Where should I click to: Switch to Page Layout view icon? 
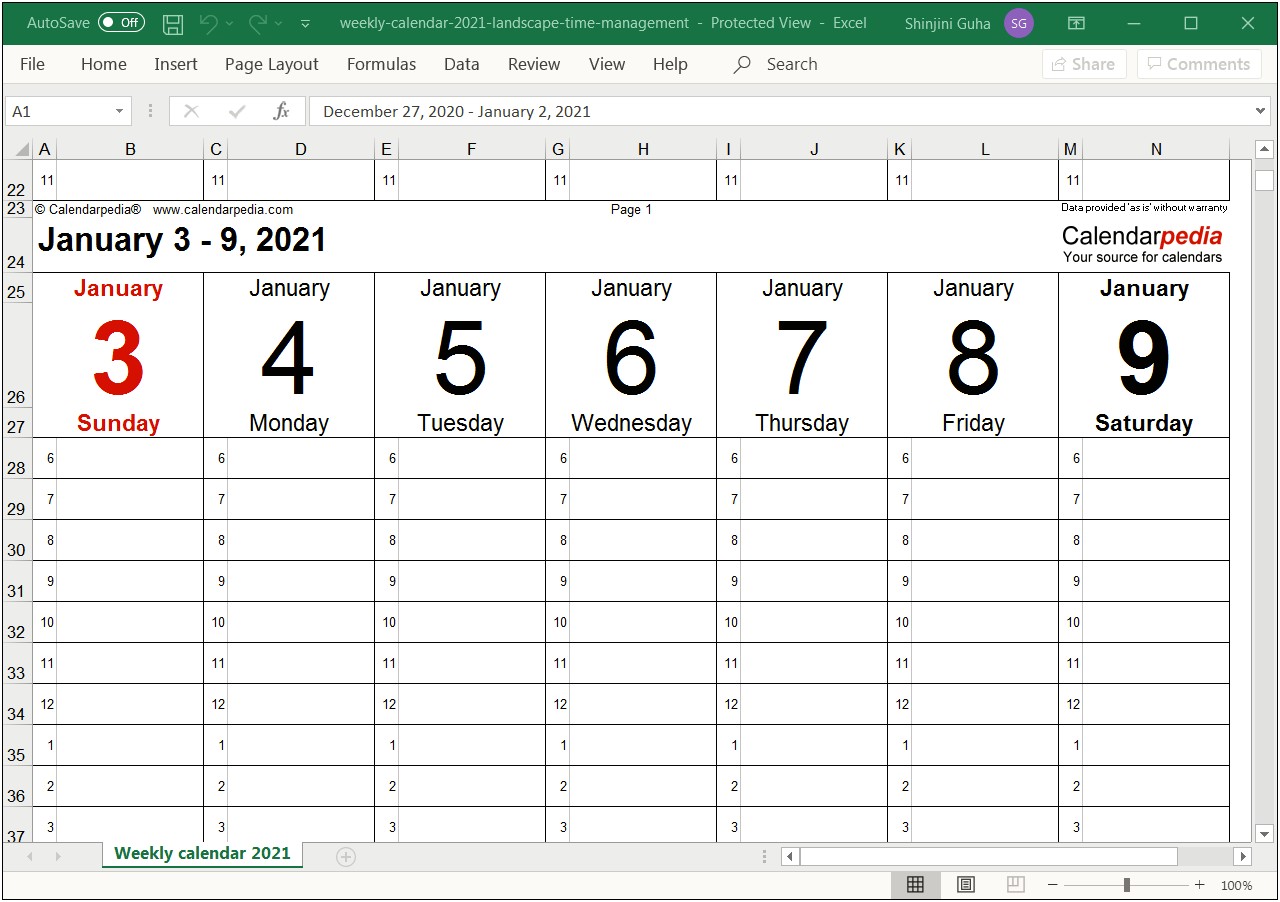point(965,885)
